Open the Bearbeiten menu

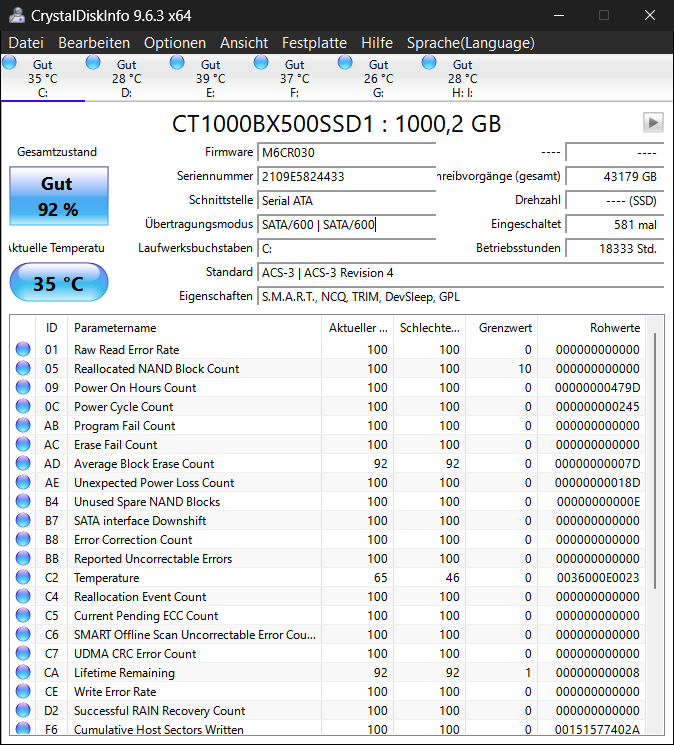pos(94,43)
